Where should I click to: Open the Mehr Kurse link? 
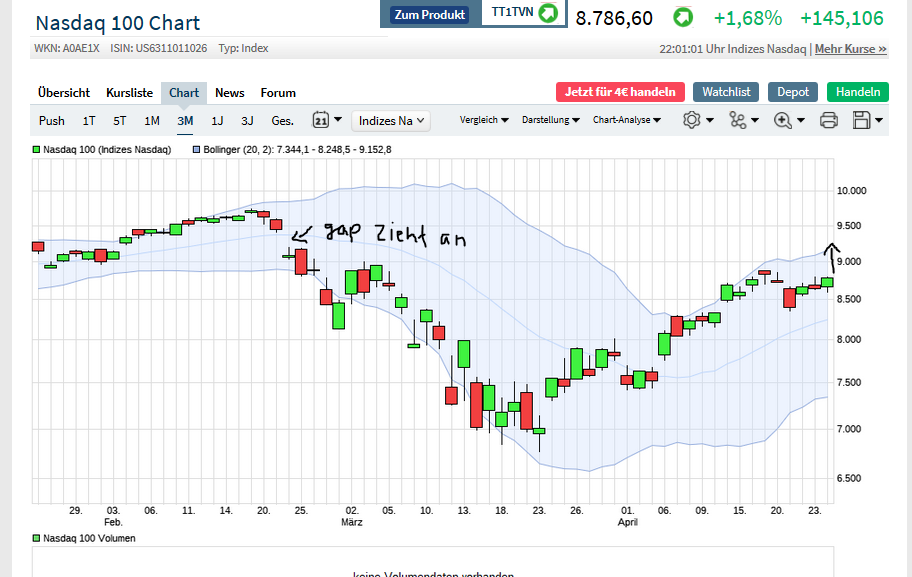(849, 48)
